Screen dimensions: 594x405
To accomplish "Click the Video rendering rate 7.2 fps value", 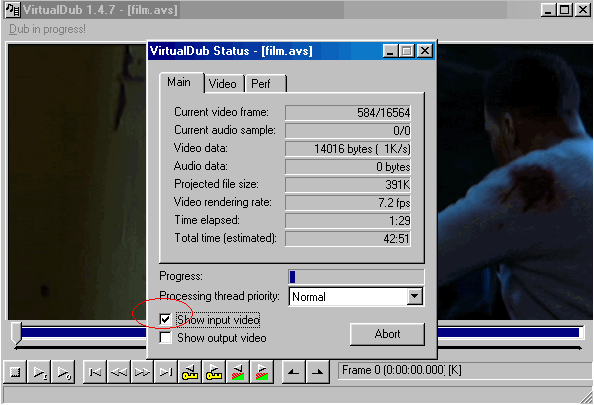I will pyautogui.click(x=348, y=203).
